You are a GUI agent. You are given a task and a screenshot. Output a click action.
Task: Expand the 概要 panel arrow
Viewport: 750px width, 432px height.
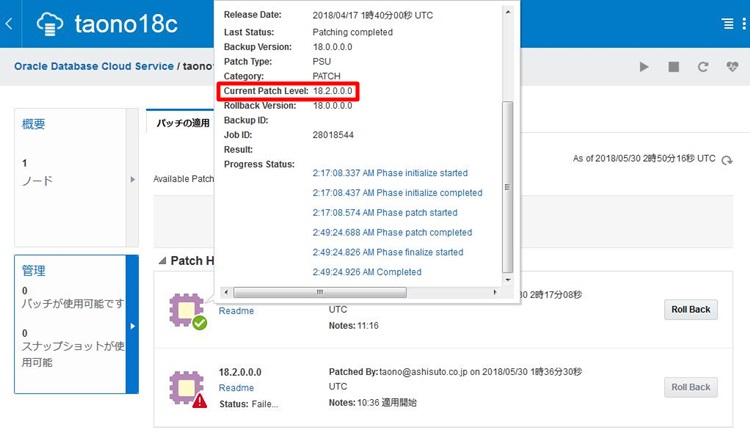133,179
